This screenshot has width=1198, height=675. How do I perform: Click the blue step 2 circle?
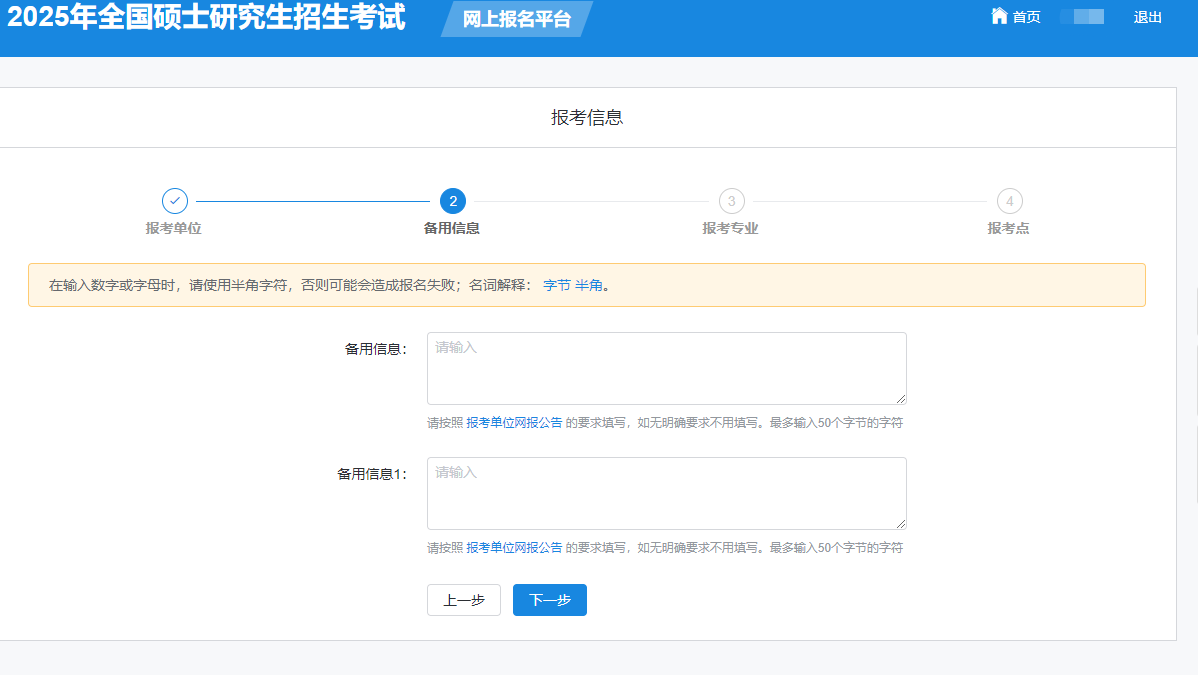pyautogui.click(x=453, y=201)
